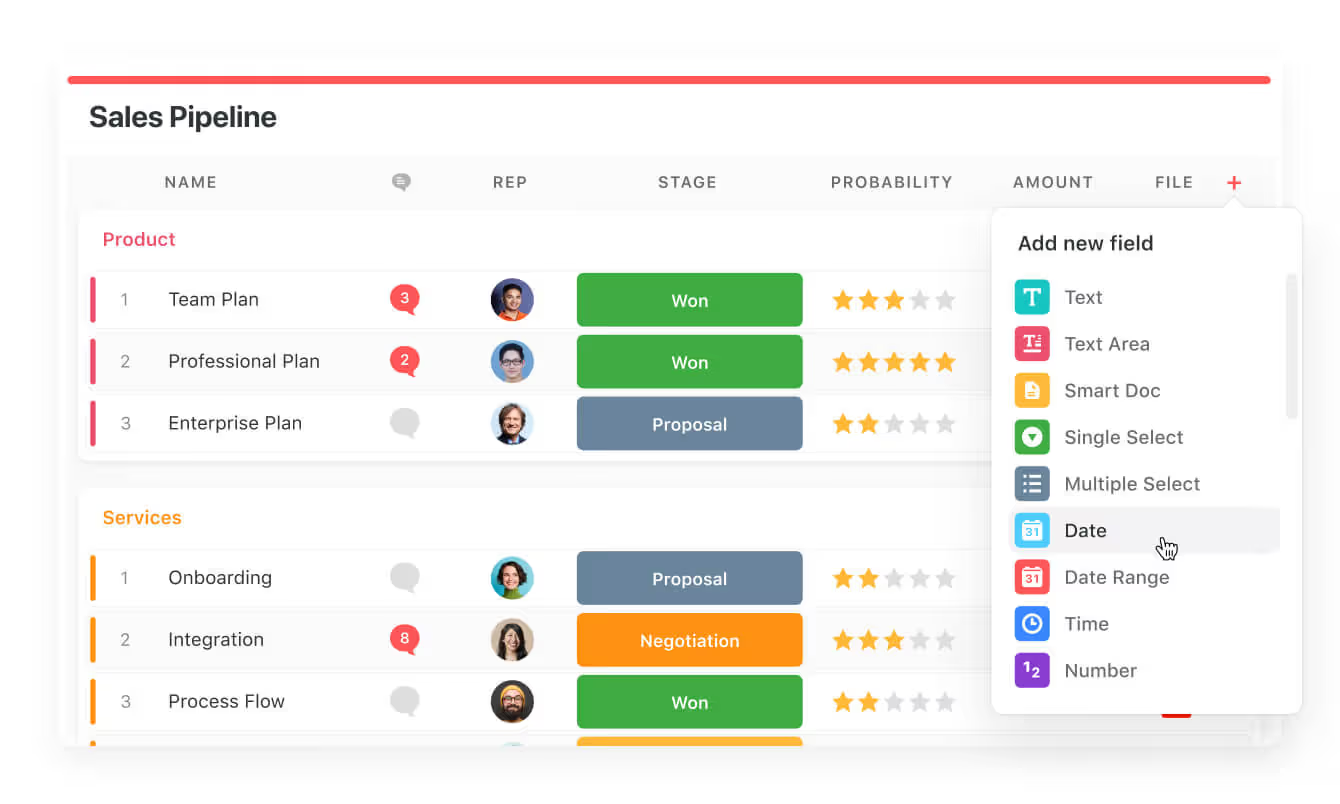This screenshot has height=804, width=1340.
Task: Click the Add new field panel scrollbar
Action: click(x=1291, y=346)
